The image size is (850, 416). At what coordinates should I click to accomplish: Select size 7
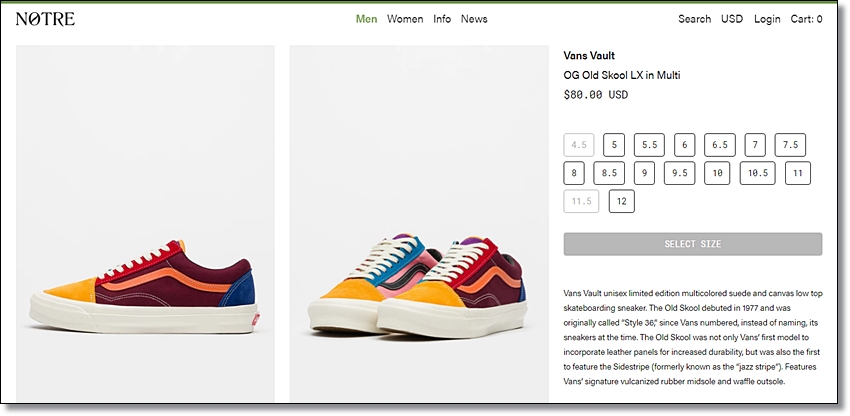point(755,145)
